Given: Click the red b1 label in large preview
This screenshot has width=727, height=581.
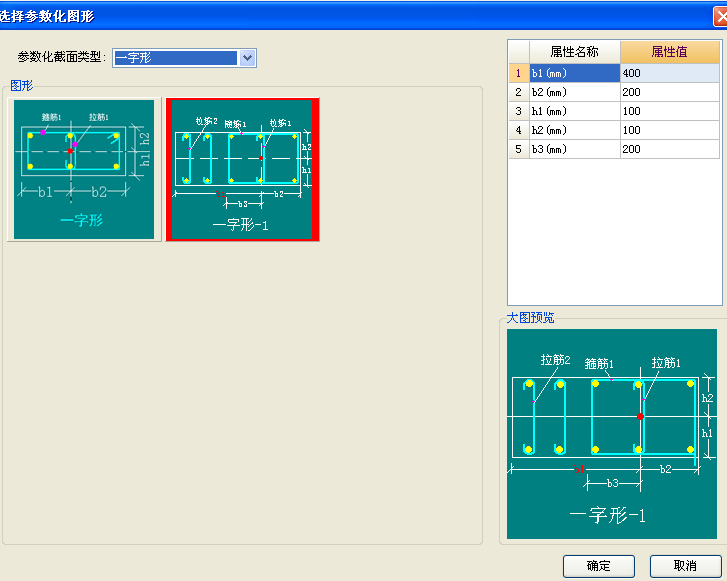Looking at the screenshot, I should coord(579,469).
